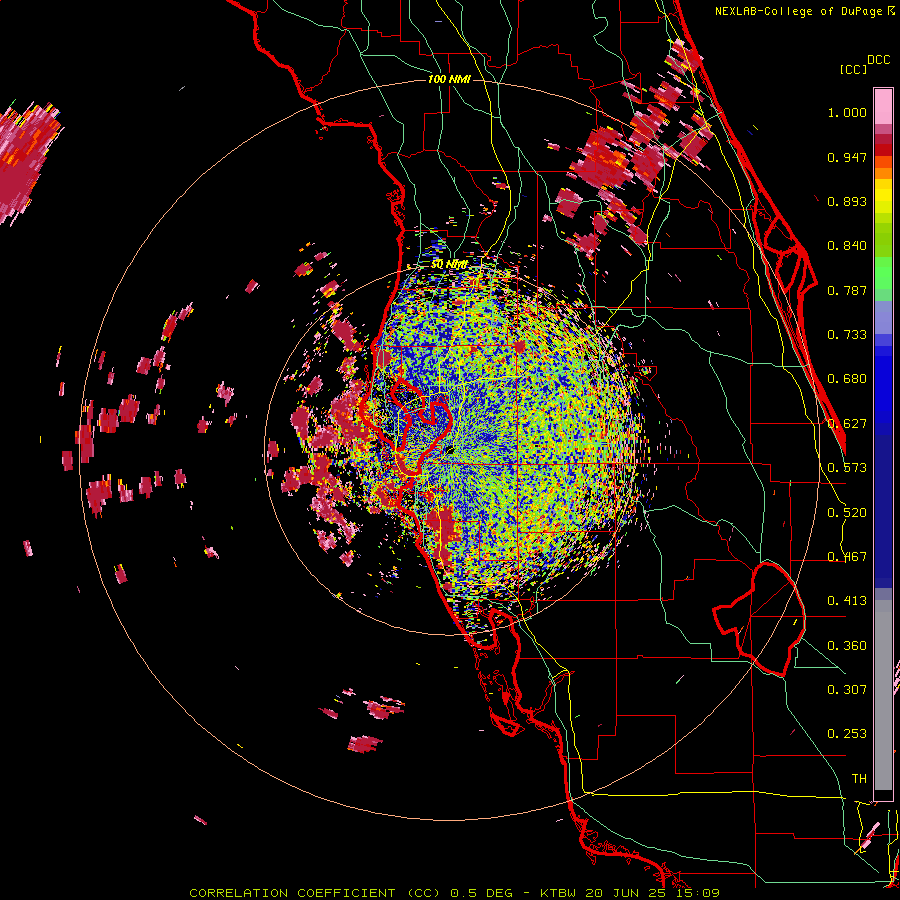Select the 0.253 legend value
This screenshot has height=900, width=900.
click(847, 734)
